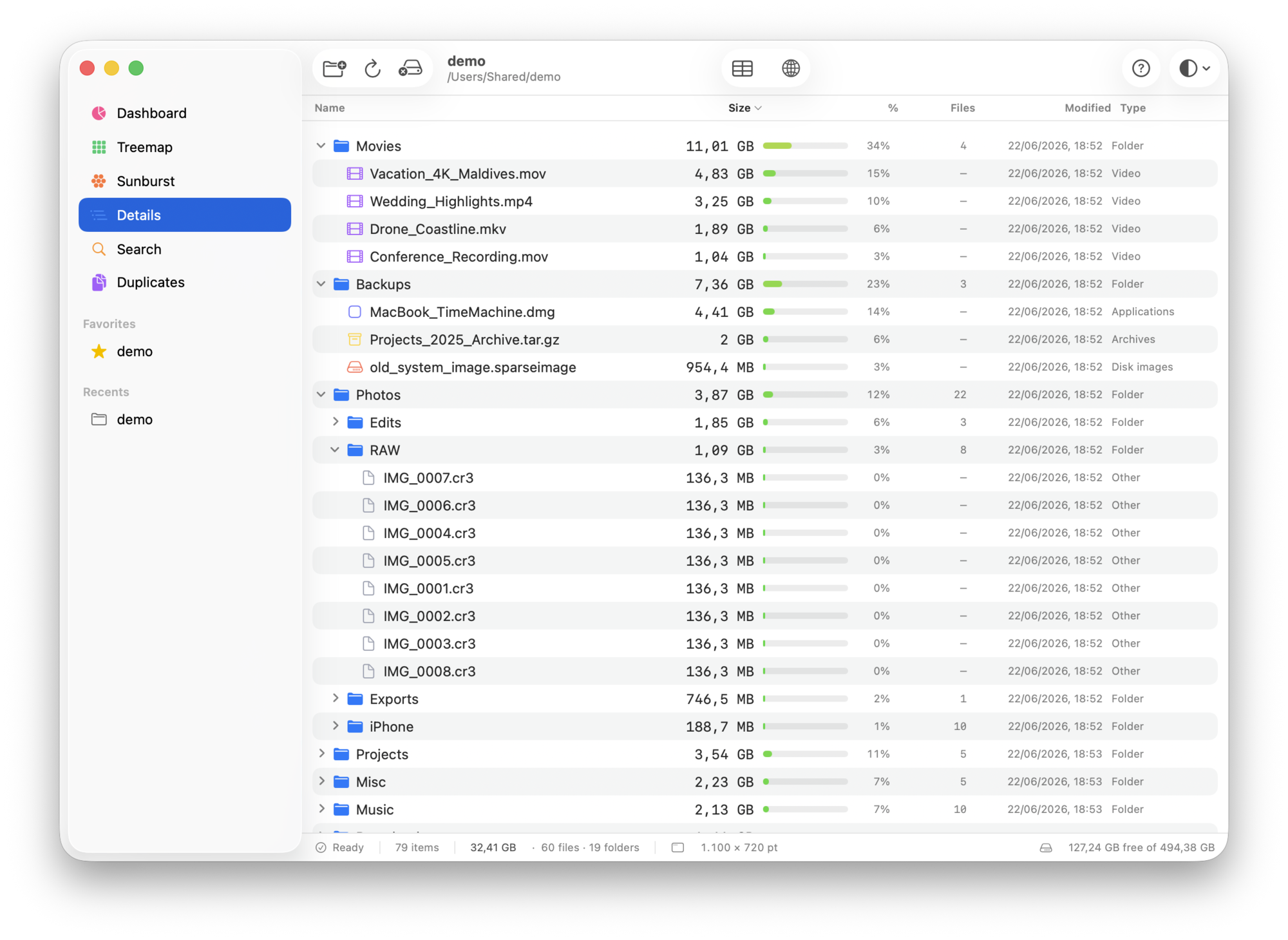This screenshot has height=940, width=1288.
Task: Expand the Music folder
Action: coord(321,809)
